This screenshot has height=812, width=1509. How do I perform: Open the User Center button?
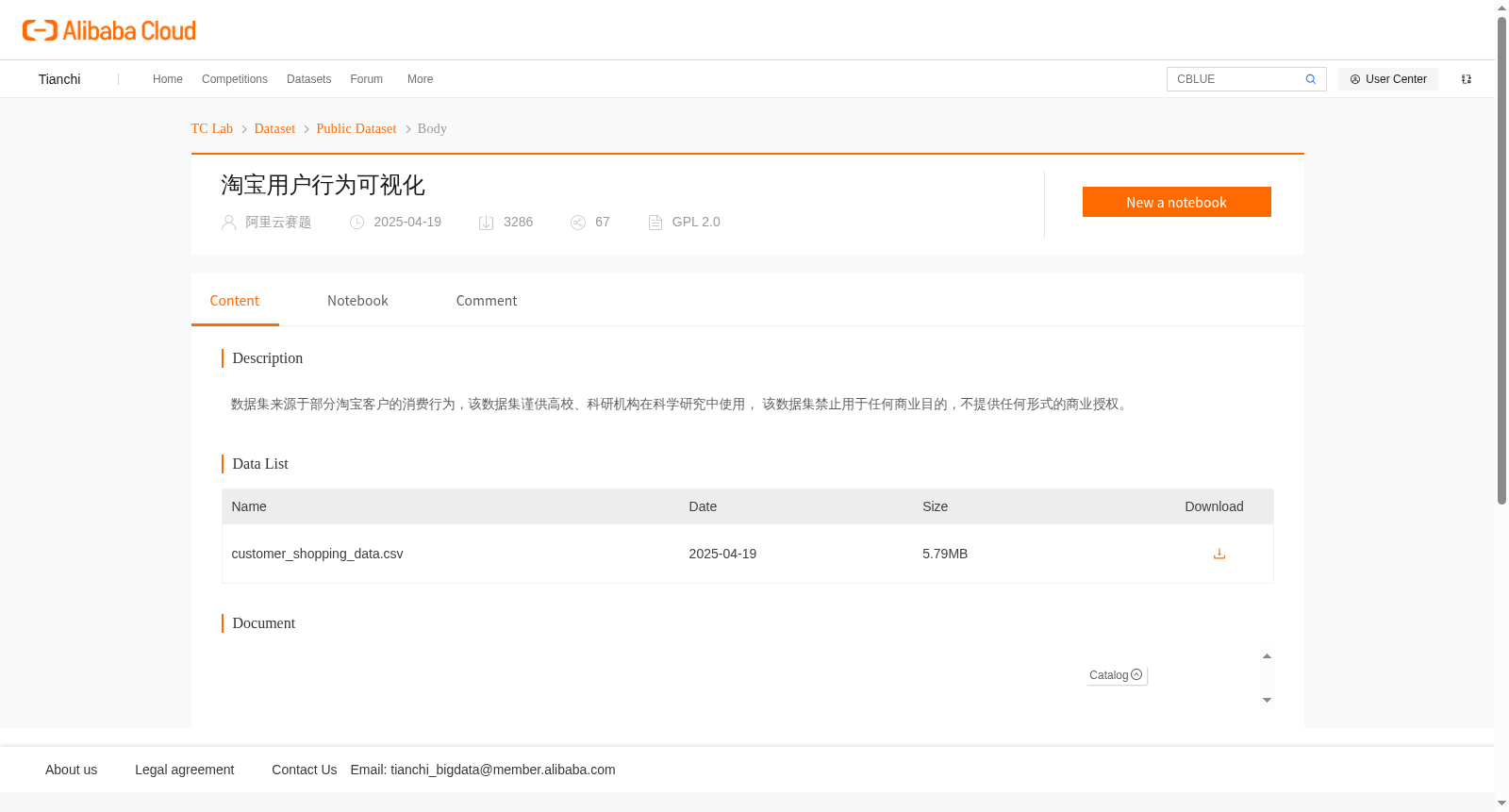pyautogui.click(x=1388, y=79)
